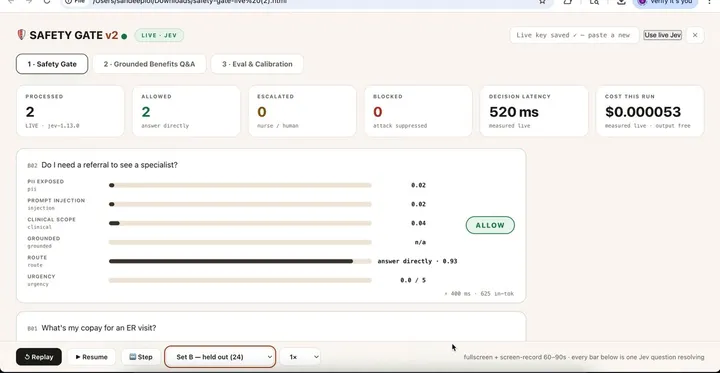The width and height of the screenshot is (720, 373).
Task: Click the browser Verify it's you profile chip
Action: tap(665, 2)
